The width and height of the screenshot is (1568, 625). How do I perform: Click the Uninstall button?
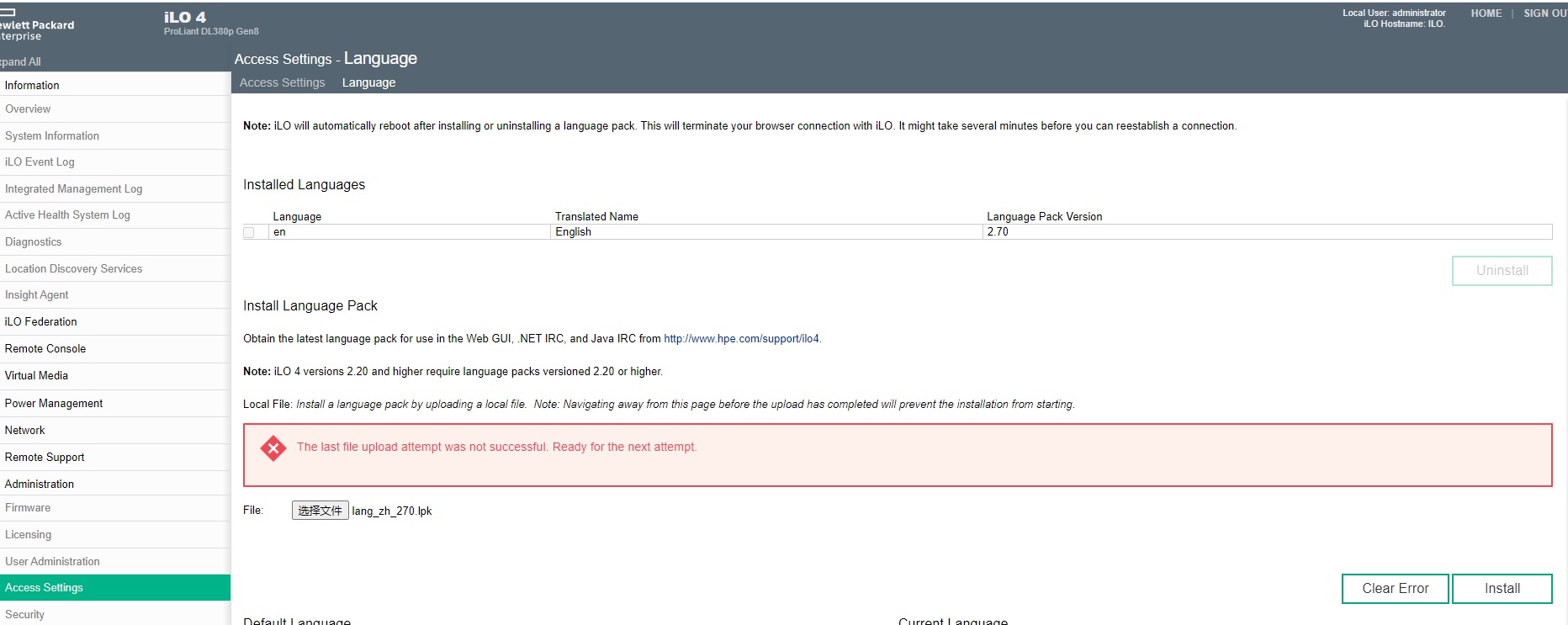pos(1502,271)
